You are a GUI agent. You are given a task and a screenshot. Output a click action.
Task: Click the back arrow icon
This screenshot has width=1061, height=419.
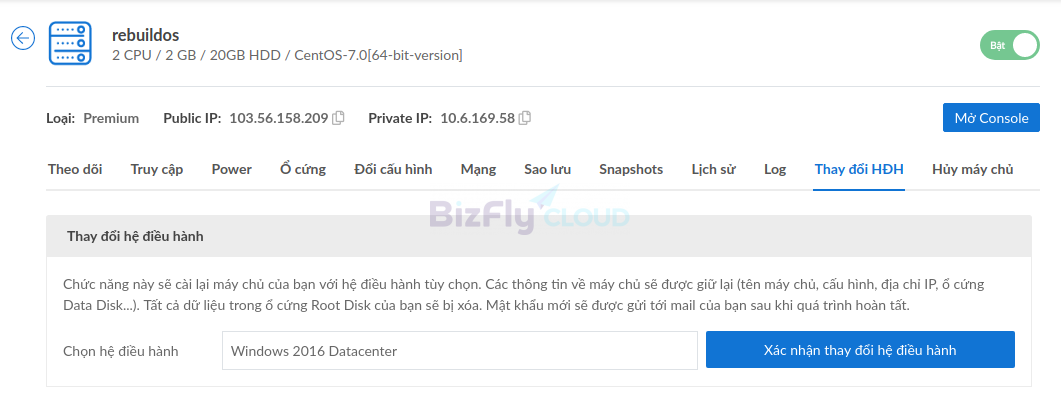(23, 38)
